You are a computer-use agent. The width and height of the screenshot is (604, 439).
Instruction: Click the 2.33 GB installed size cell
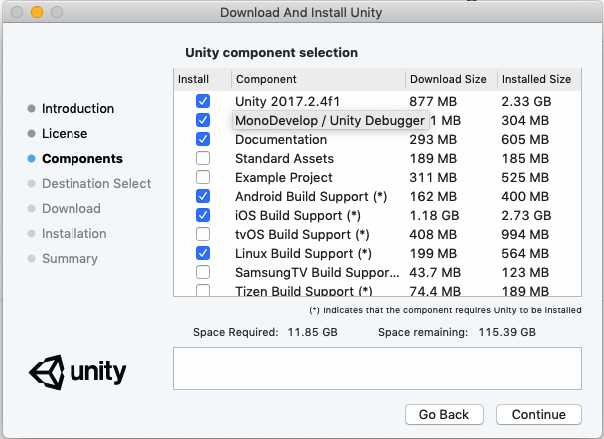[526, 101]
